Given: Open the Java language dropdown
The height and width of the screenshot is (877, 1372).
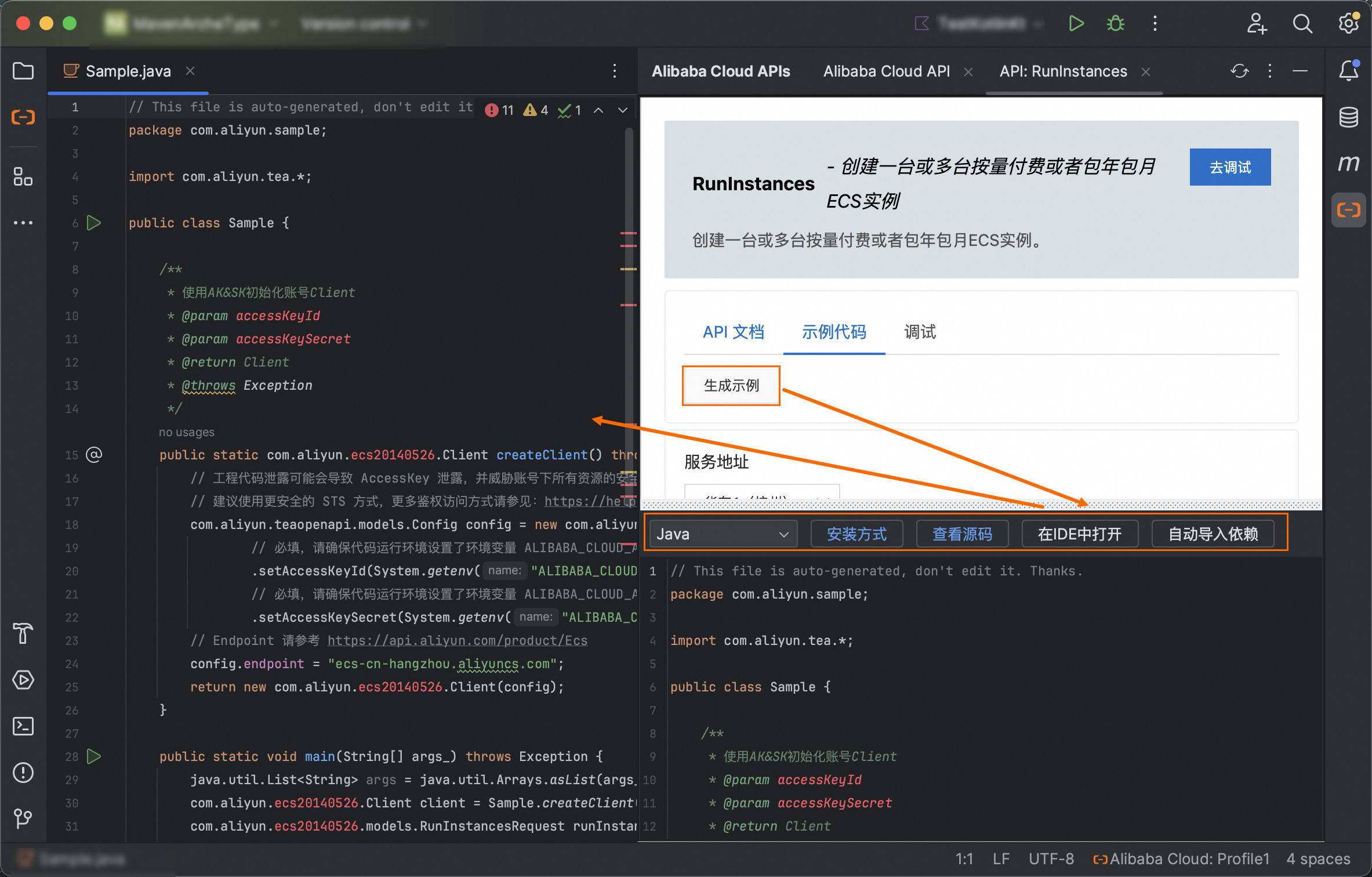Looking at the screenshot, I should click(x=723, y=534).
